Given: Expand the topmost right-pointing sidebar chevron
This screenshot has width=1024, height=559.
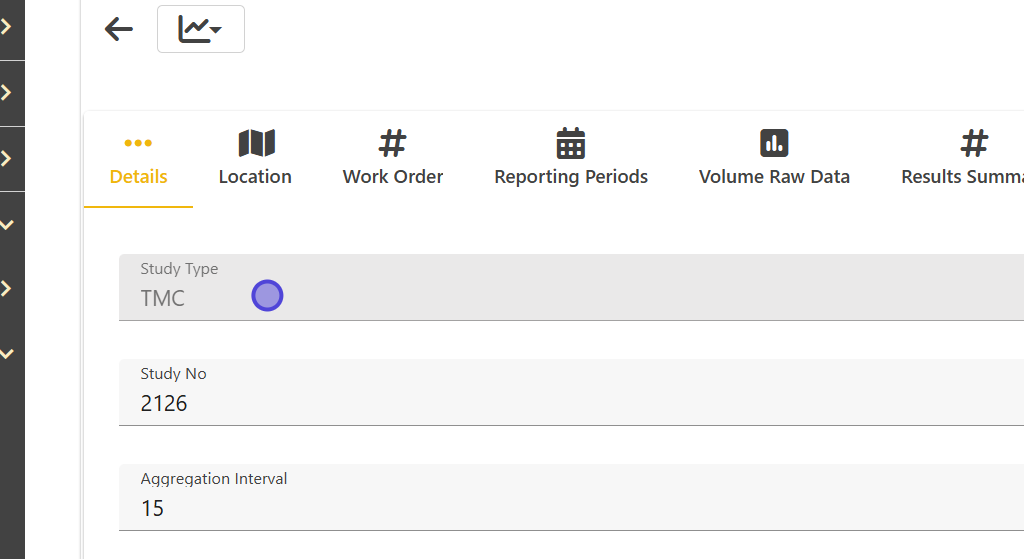Looking at the screenshot, I should point(7,27).
